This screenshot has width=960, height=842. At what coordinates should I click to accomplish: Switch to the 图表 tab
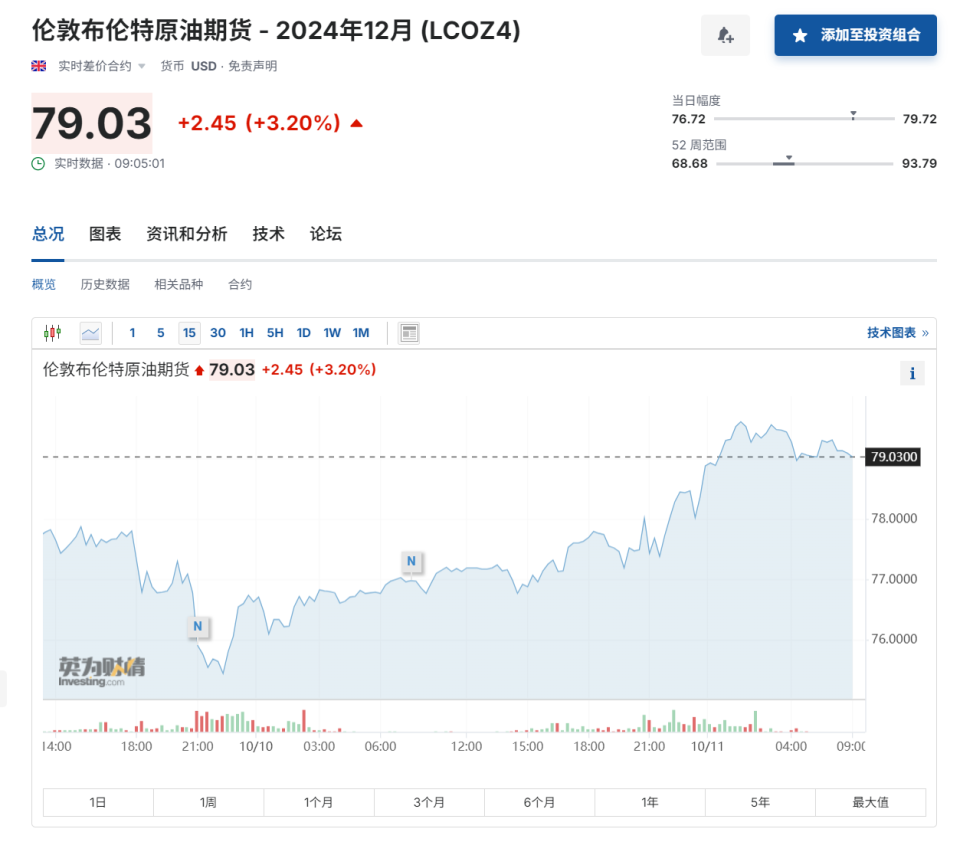point(105,233)
